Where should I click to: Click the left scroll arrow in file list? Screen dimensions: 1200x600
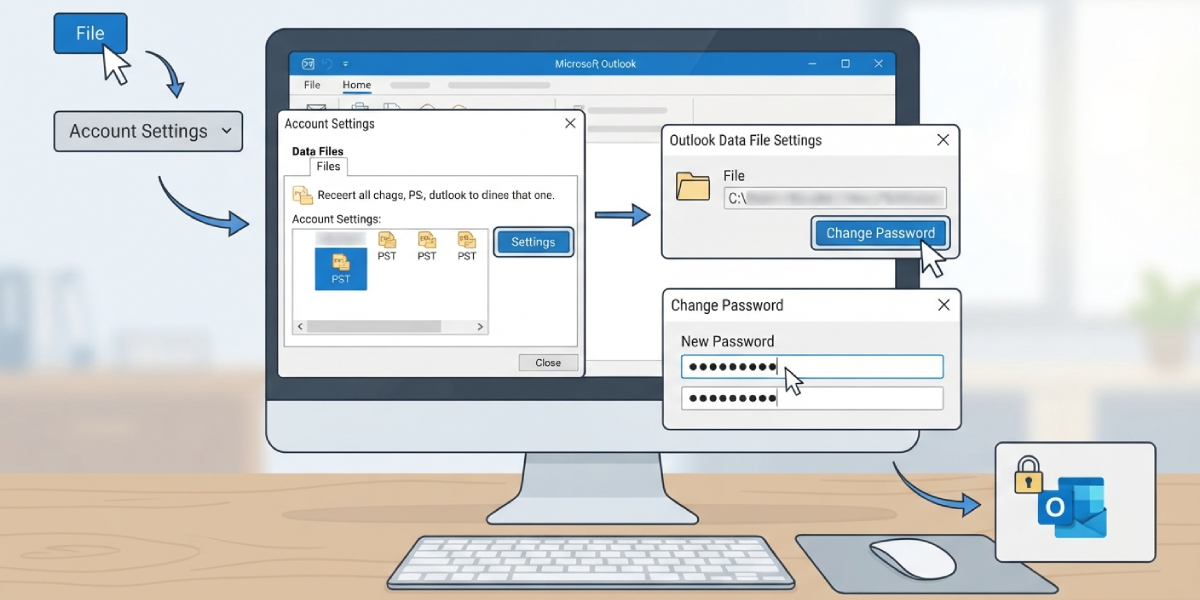[x=299, y=327]
